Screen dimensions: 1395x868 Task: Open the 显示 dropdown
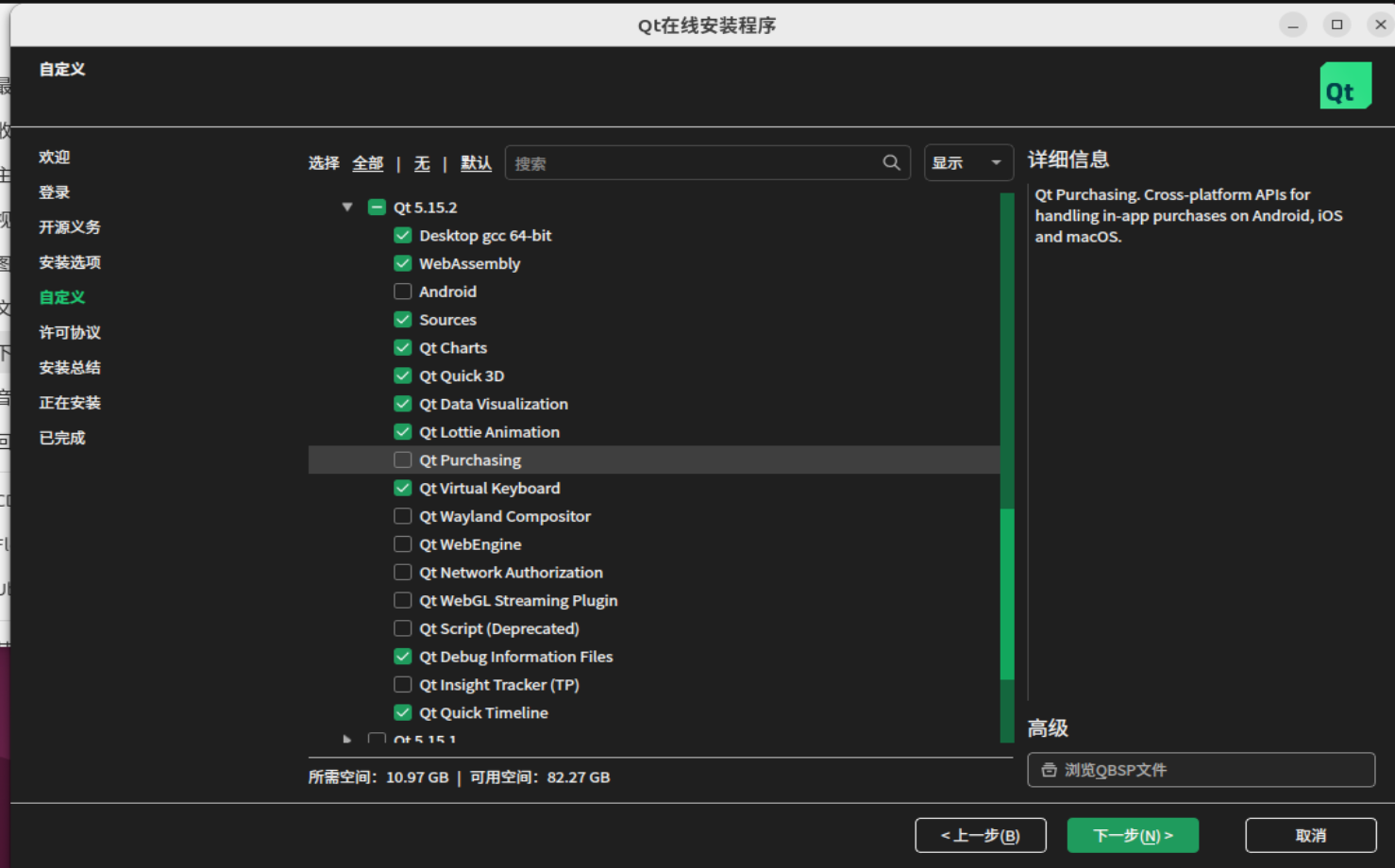click(x=968, y=162)
